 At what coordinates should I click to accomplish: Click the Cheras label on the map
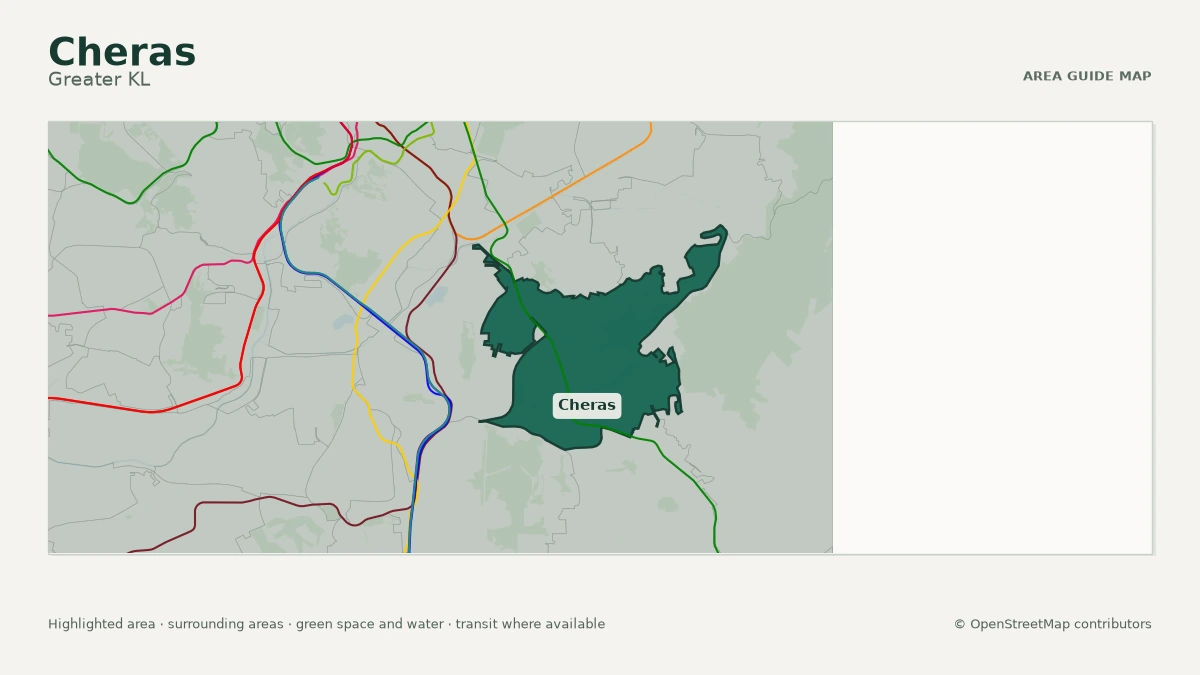[x=587, y=405]
